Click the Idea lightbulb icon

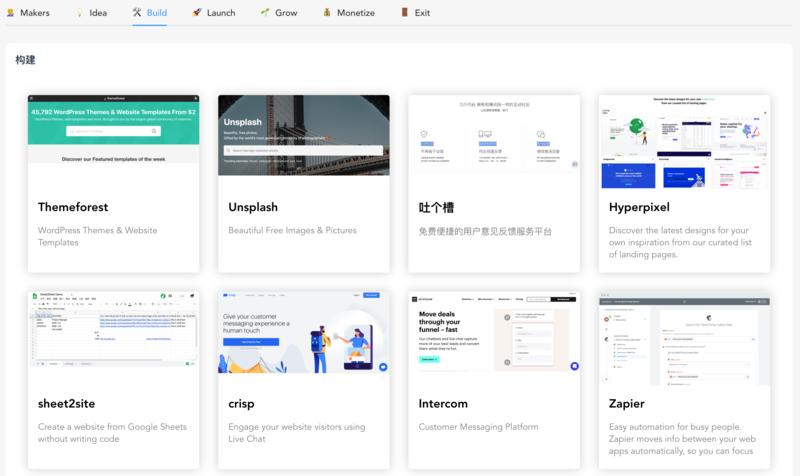coord(79,13)
